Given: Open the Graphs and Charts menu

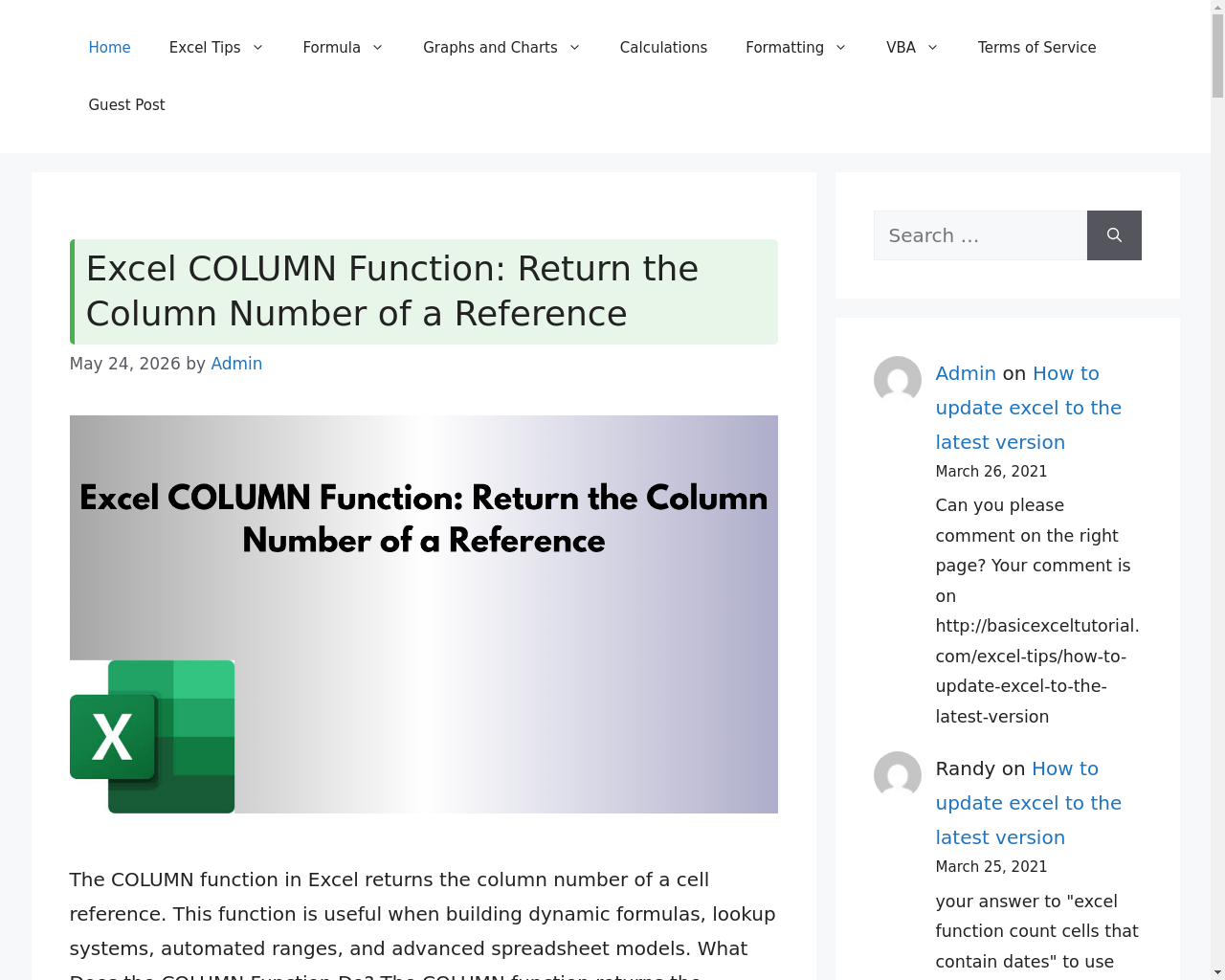Looking at the screenshot, I should (x=490, y=48).
